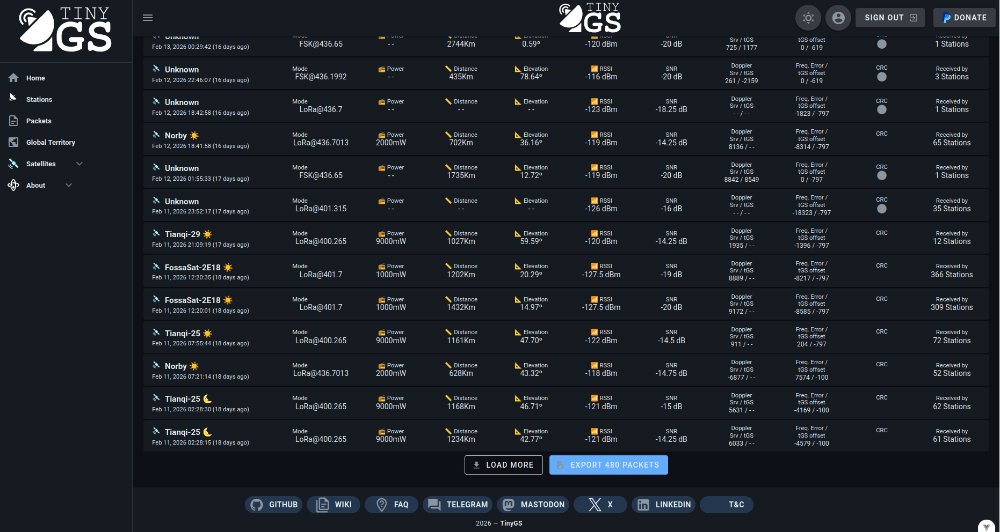Open FossaSat-2E18 packet at 12:20:35
This screenshot has height=532, width=1000.
566,271
